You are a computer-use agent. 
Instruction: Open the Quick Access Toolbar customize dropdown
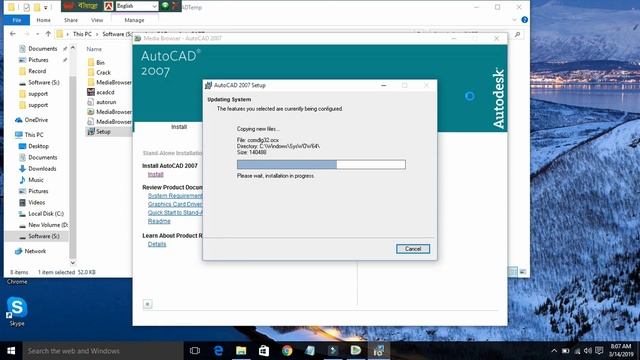coord(46,7)
